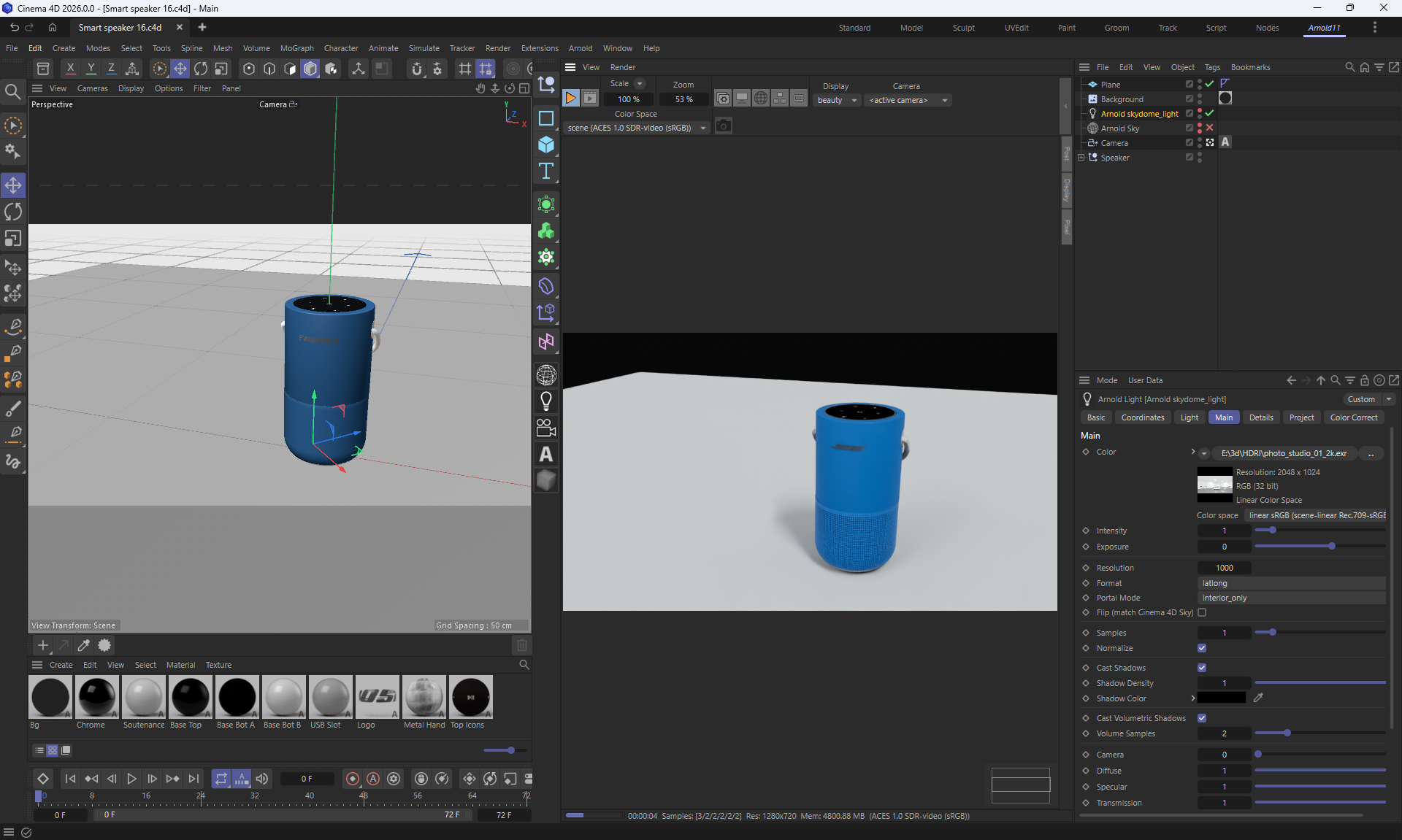The width and height of the screenshot is (1402, 840).
Task: Click the Record Active Objects keyframe button
Action: 353,779
